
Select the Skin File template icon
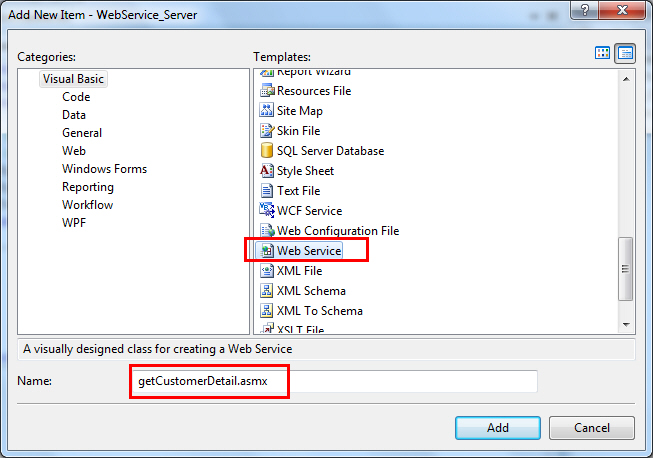[267, 130]
